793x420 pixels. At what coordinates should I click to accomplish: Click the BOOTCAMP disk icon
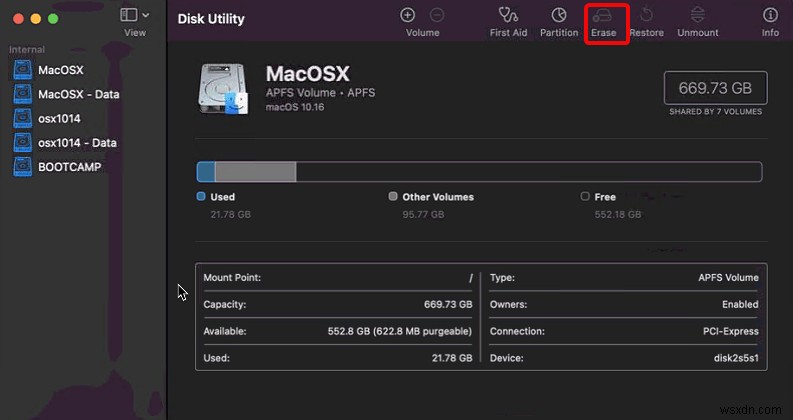coord(23,167)
